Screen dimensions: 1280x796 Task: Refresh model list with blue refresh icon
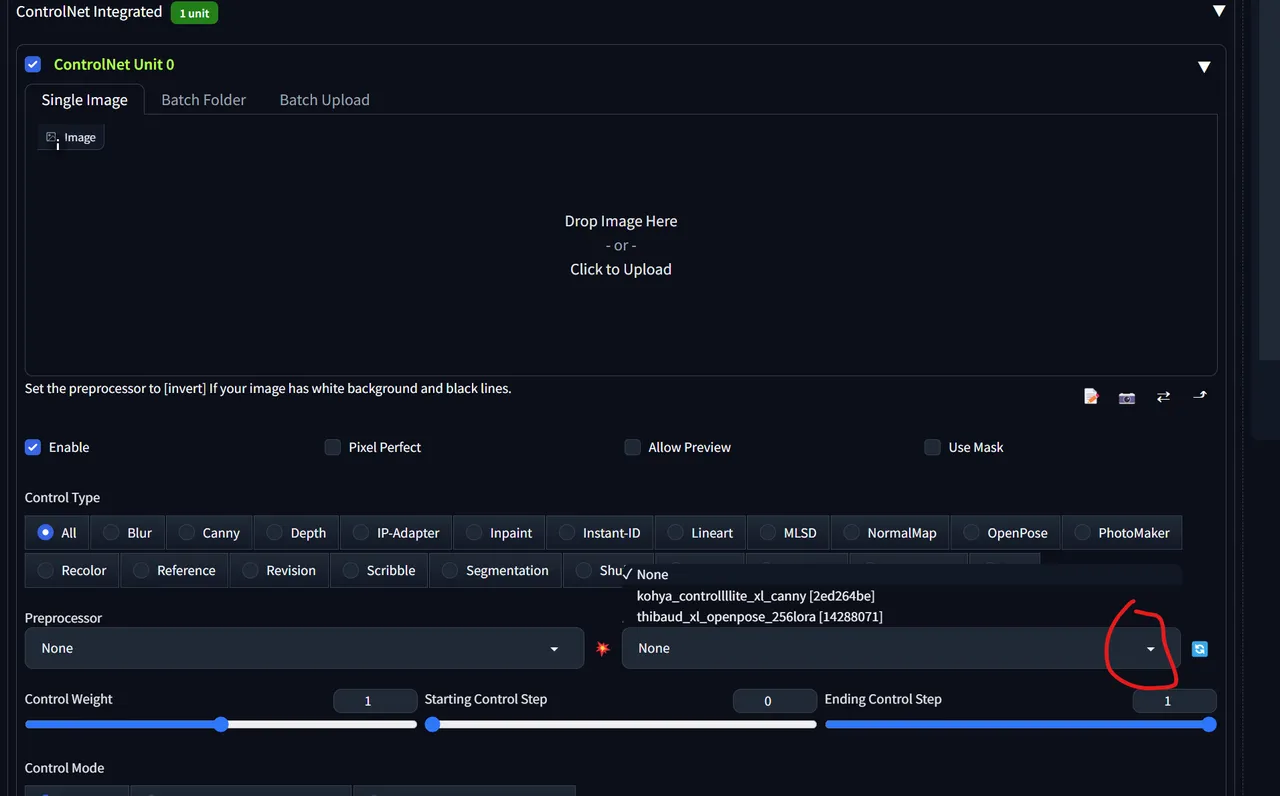coord(1200,649)
